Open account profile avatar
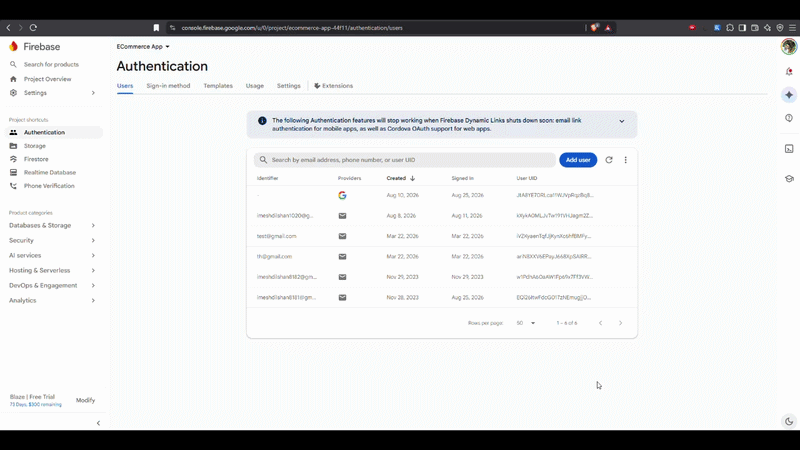Viewport: 800px width, 450px height. tap(789, 46)
